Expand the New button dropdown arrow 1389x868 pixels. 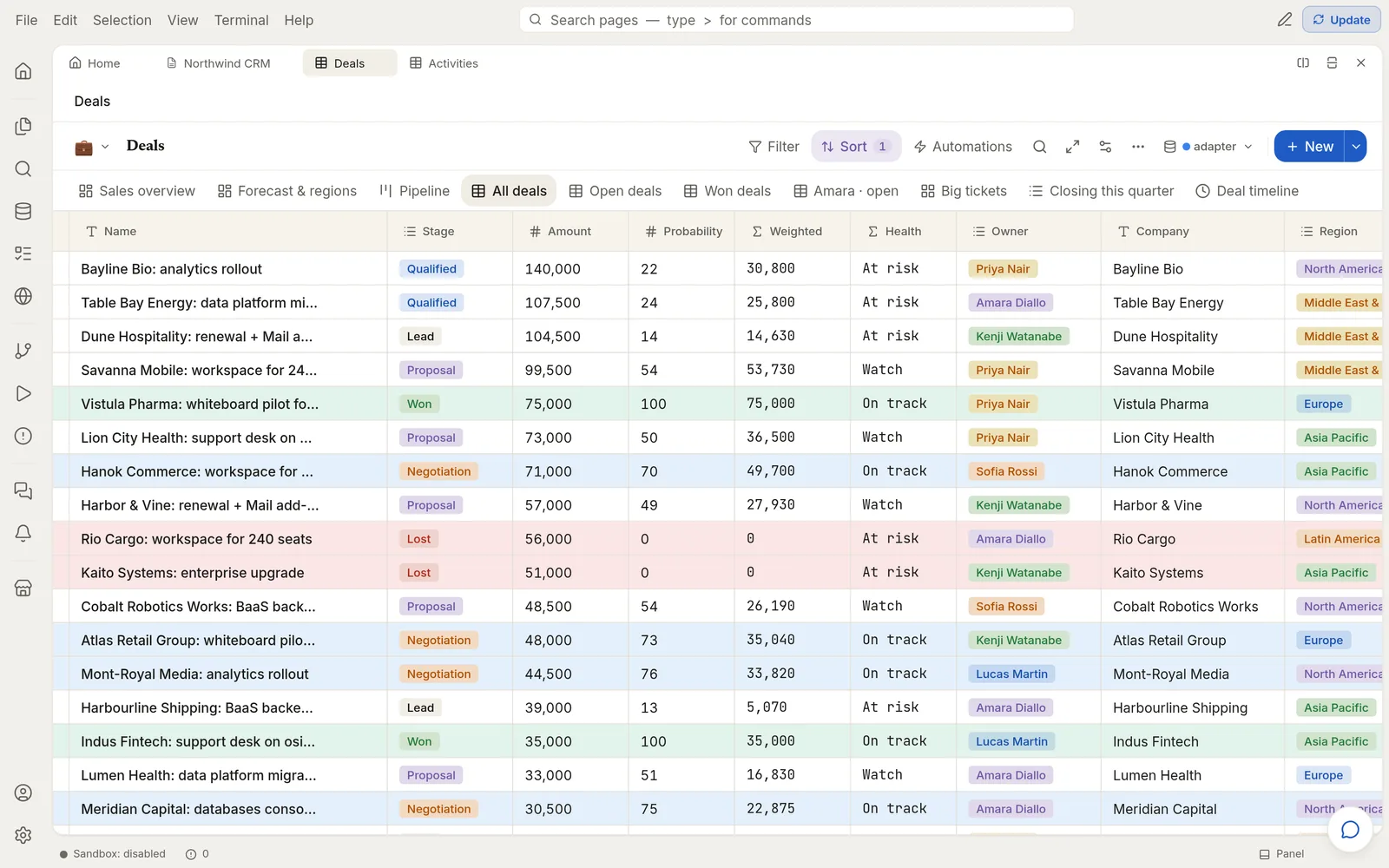point(1356,147)
